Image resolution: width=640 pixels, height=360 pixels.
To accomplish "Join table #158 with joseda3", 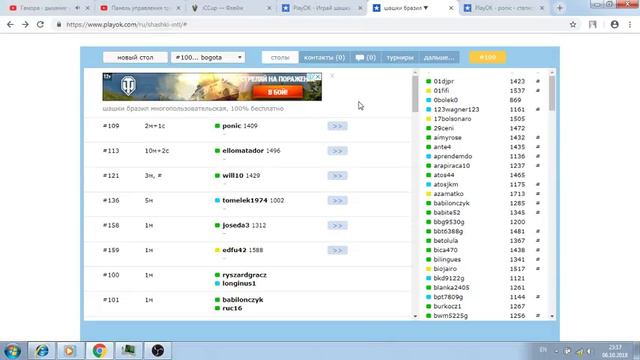I will click(337, 226).
